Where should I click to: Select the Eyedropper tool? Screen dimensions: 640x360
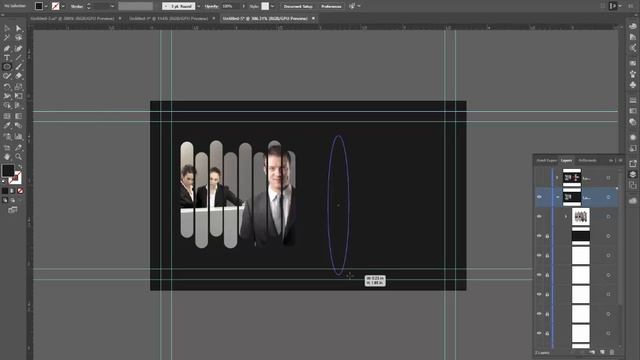coord(7,126)
